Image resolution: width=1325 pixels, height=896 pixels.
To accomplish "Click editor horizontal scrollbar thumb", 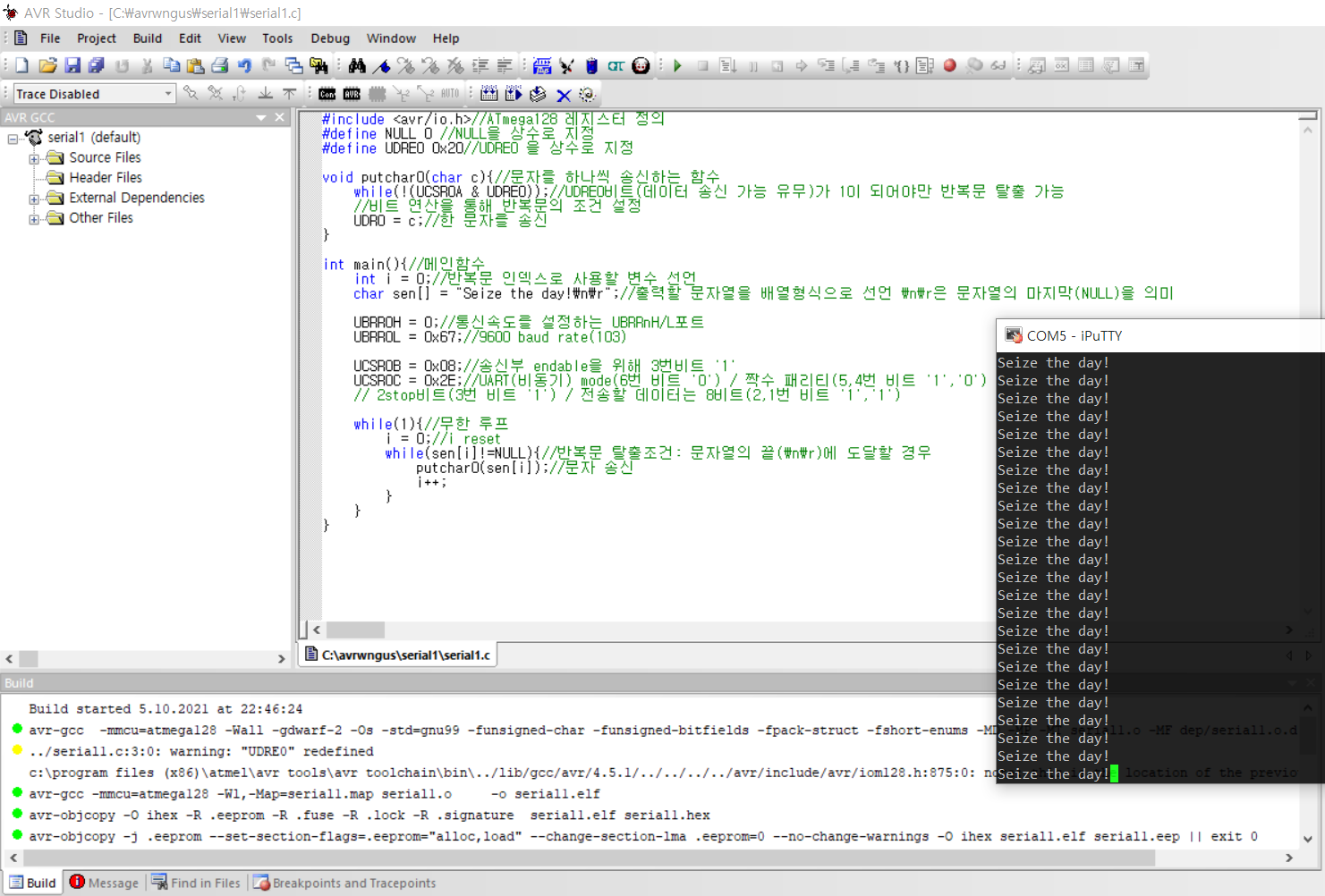I will point(355,630).
